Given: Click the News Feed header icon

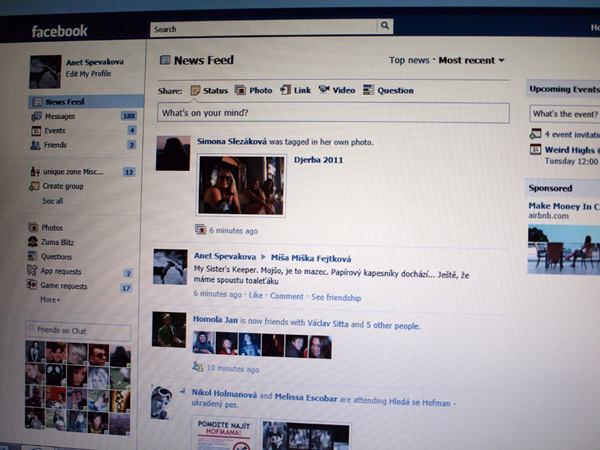Looking at the screenshot, I should click(x=165, y=60).
